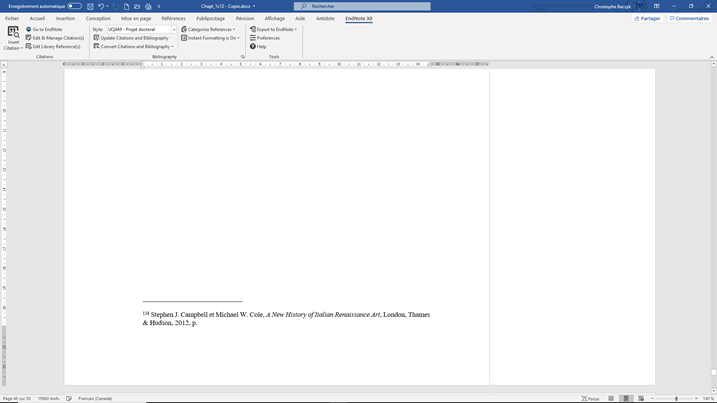
Task: Open the Style combo box UQAM - Projet doctoral
Action: (x=141, y=29)
